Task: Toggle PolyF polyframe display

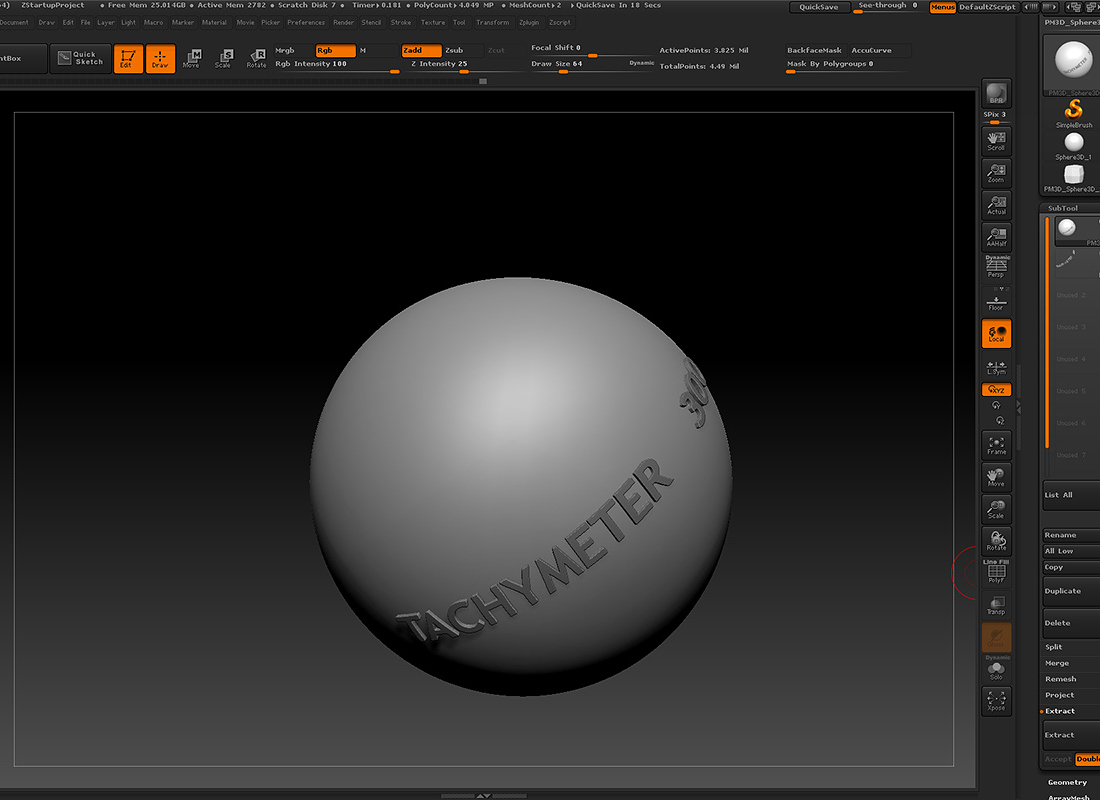Action: point(995,572)
